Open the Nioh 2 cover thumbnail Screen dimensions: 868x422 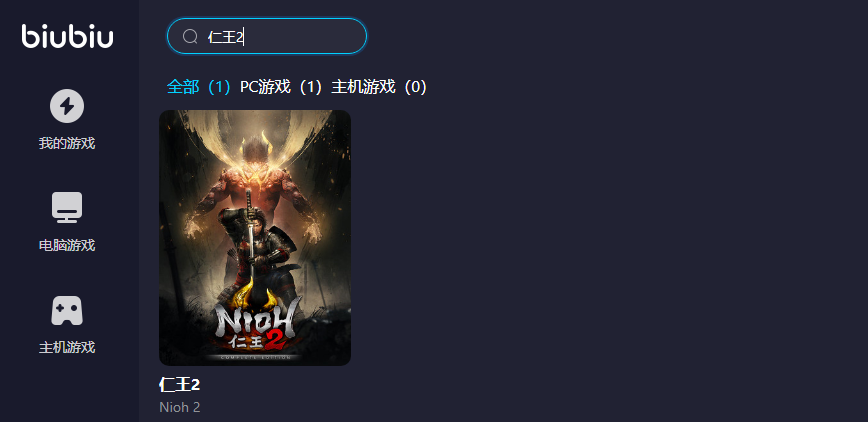click(x=255, y=238)
